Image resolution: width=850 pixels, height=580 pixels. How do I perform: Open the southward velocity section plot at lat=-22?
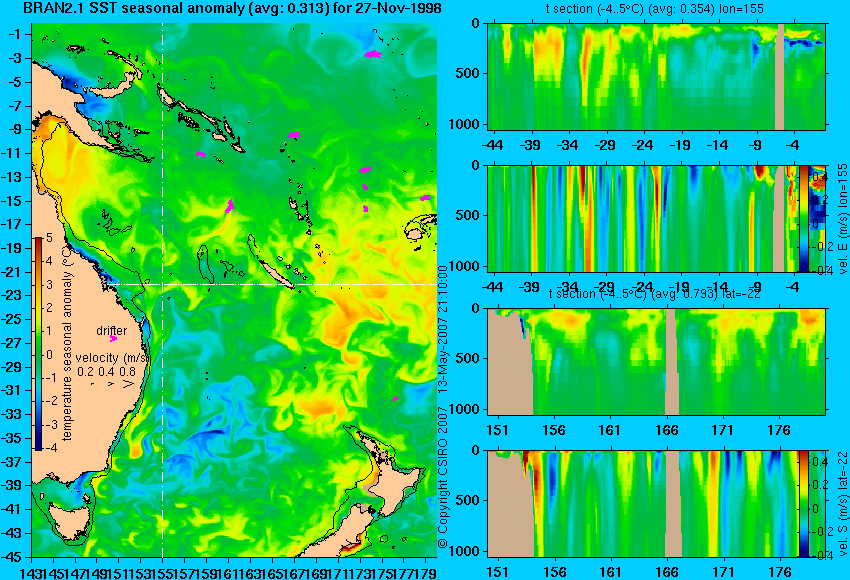643,504
